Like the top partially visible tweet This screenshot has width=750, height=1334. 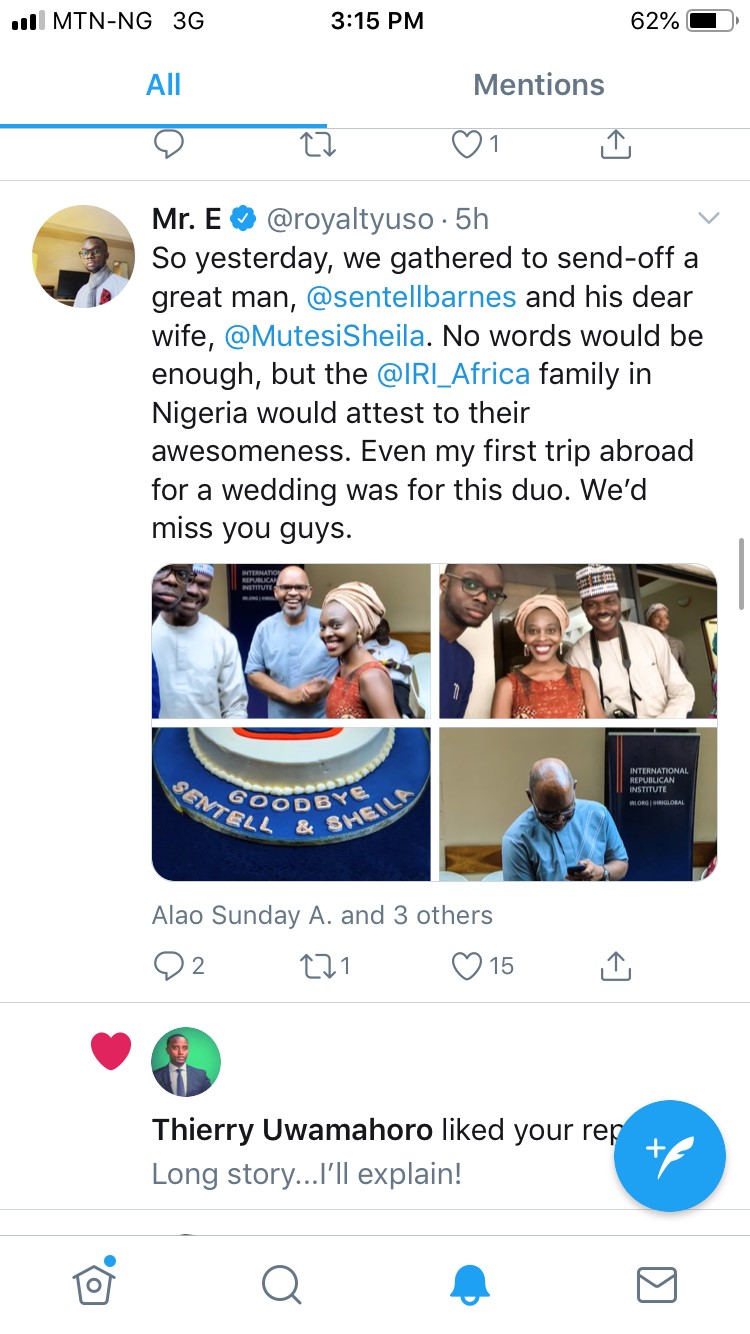pos(467,146)
